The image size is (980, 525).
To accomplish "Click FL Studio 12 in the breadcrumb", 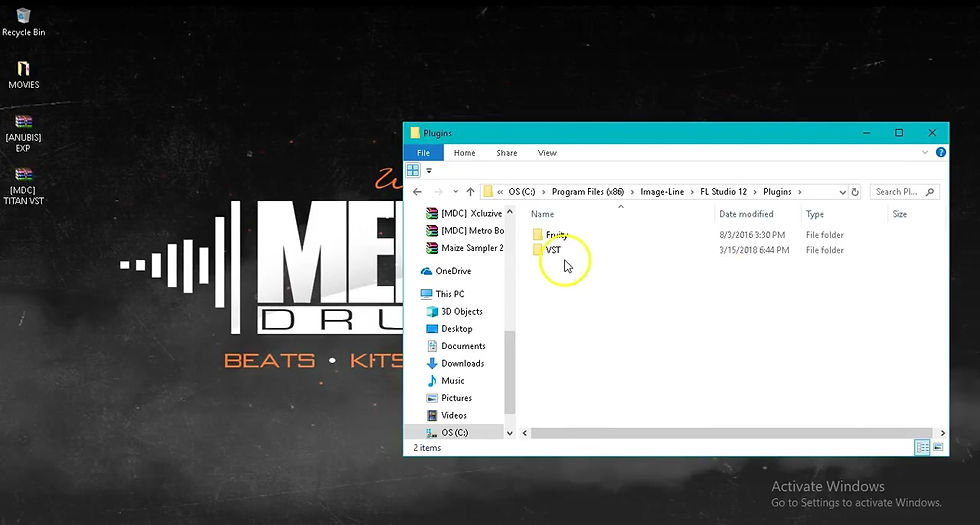I will 724,192.
